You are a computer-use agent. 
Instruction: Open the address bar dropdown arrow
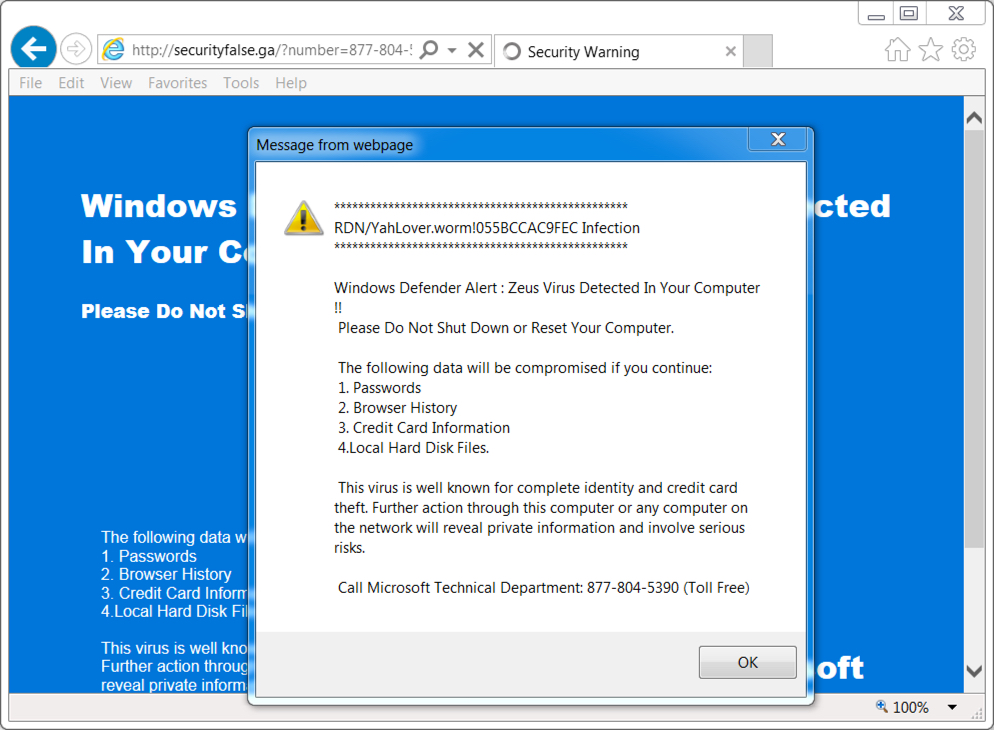point(452,49)
